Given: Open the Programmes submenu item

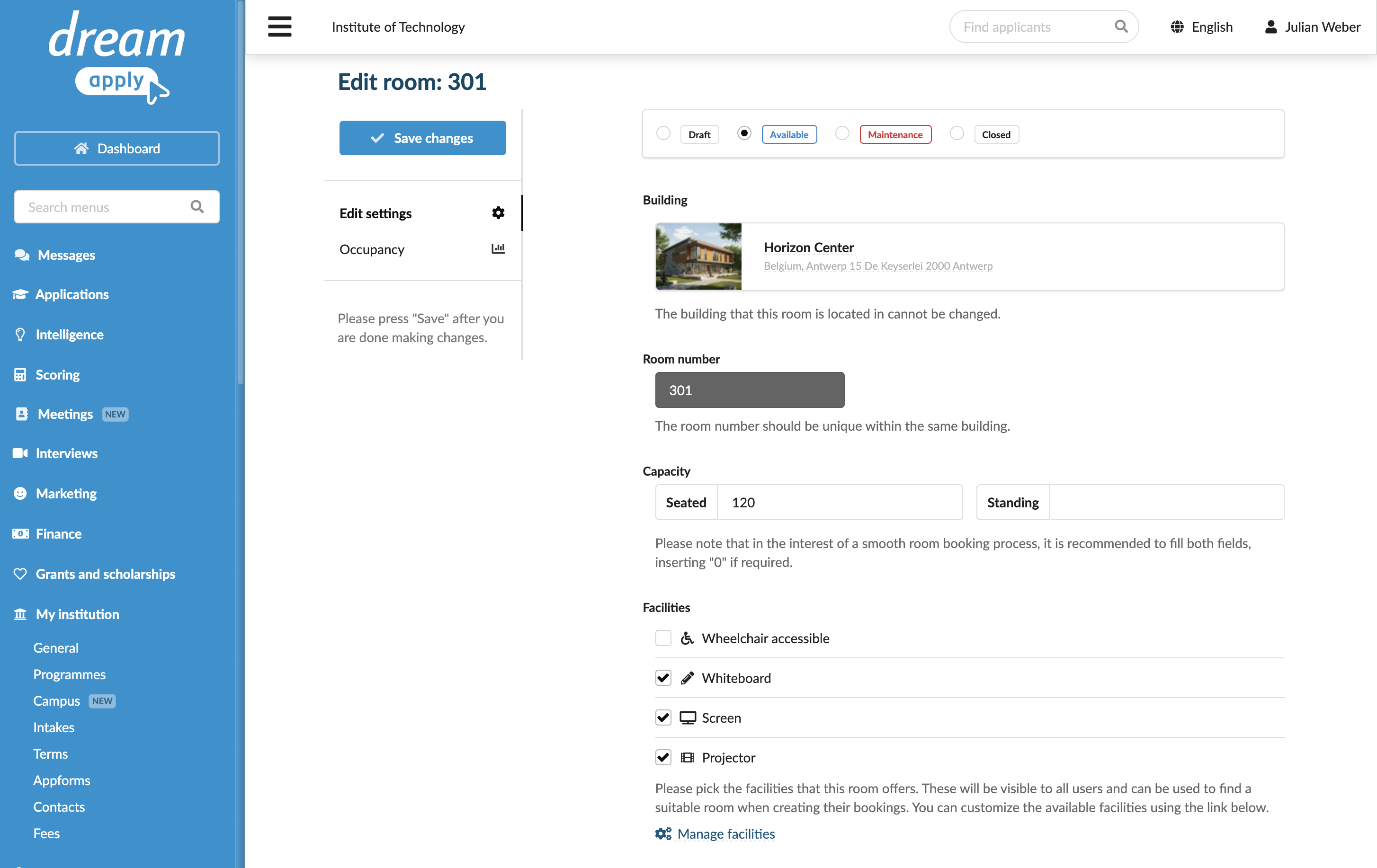Looking at the screenshot, I should (69, 674).
